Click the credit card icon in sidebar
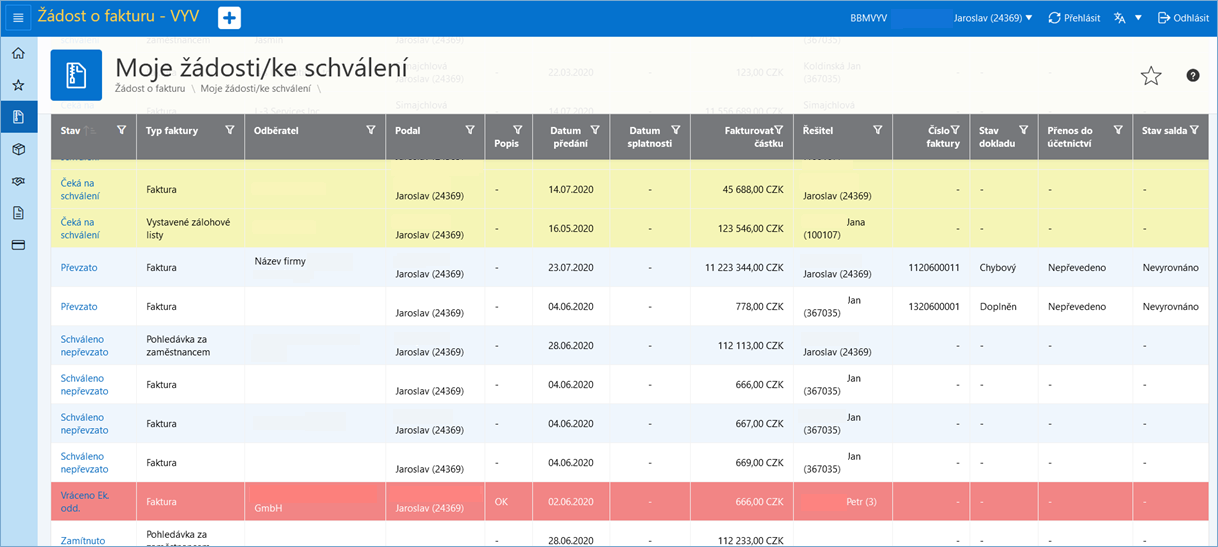This screenshot has height=547, width=1218. (x=18, y=244)
